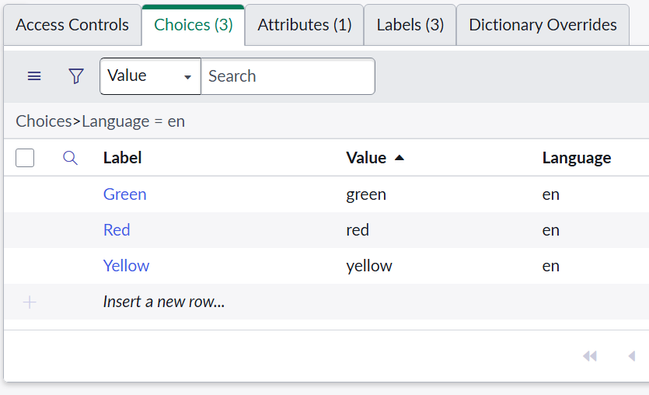
Task: Open the Labels (3) tab
Action: 410,25
